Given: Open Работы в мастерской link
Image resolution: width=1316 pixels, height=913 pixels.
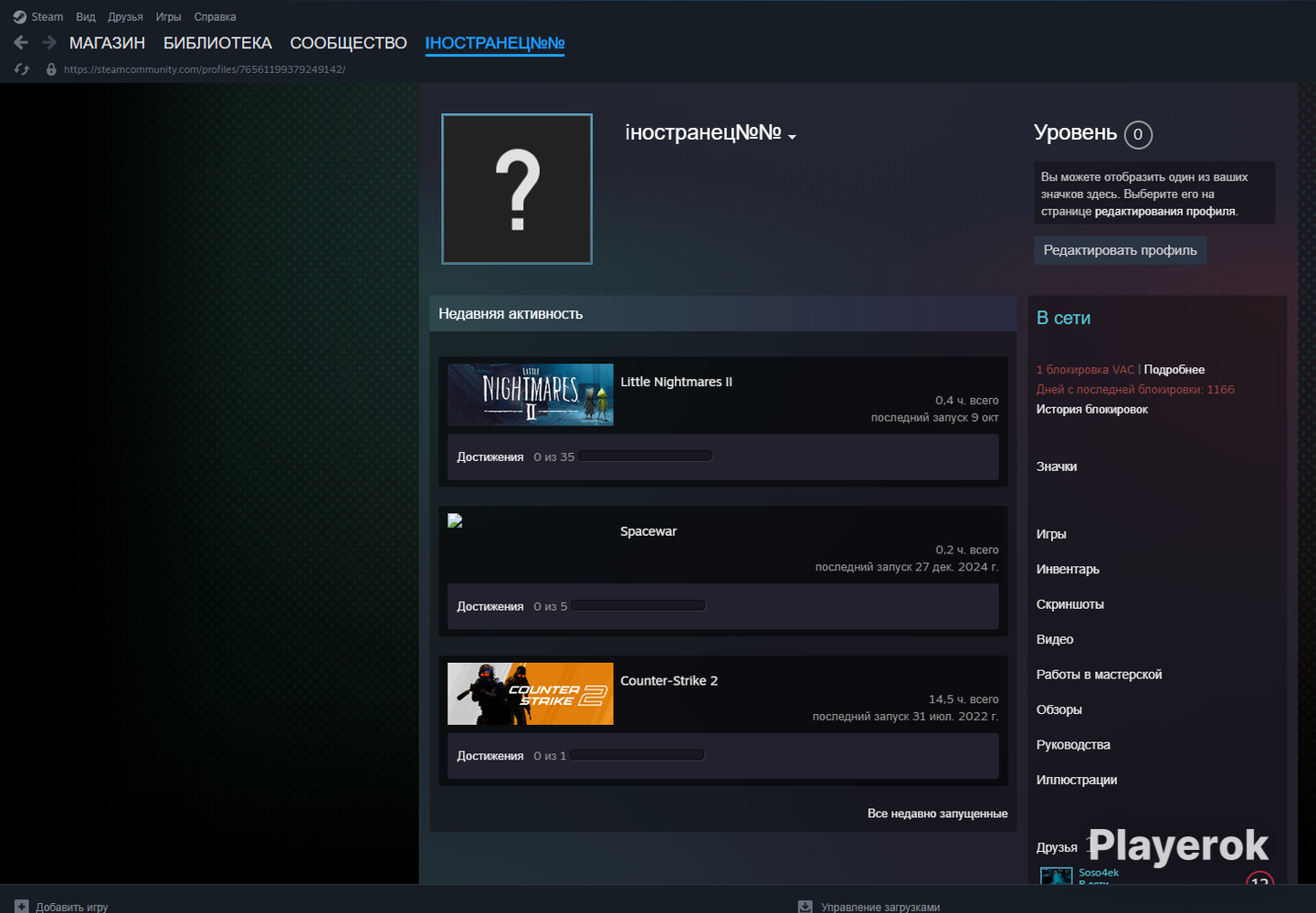Looking at the screenshot, I should tap(1100, 675).
